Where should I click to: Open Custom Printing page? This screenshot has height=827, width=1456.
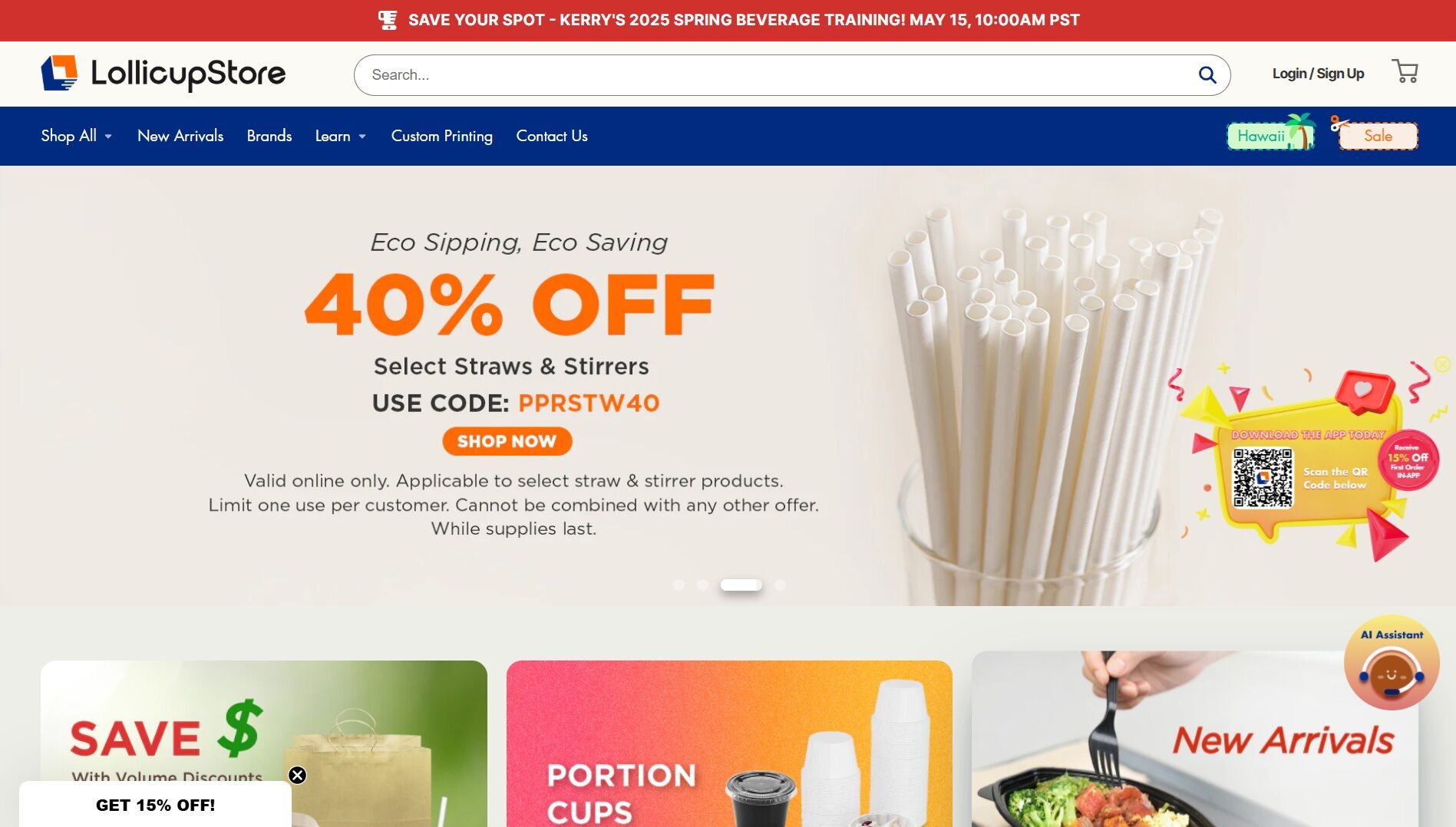click(442, 136)
